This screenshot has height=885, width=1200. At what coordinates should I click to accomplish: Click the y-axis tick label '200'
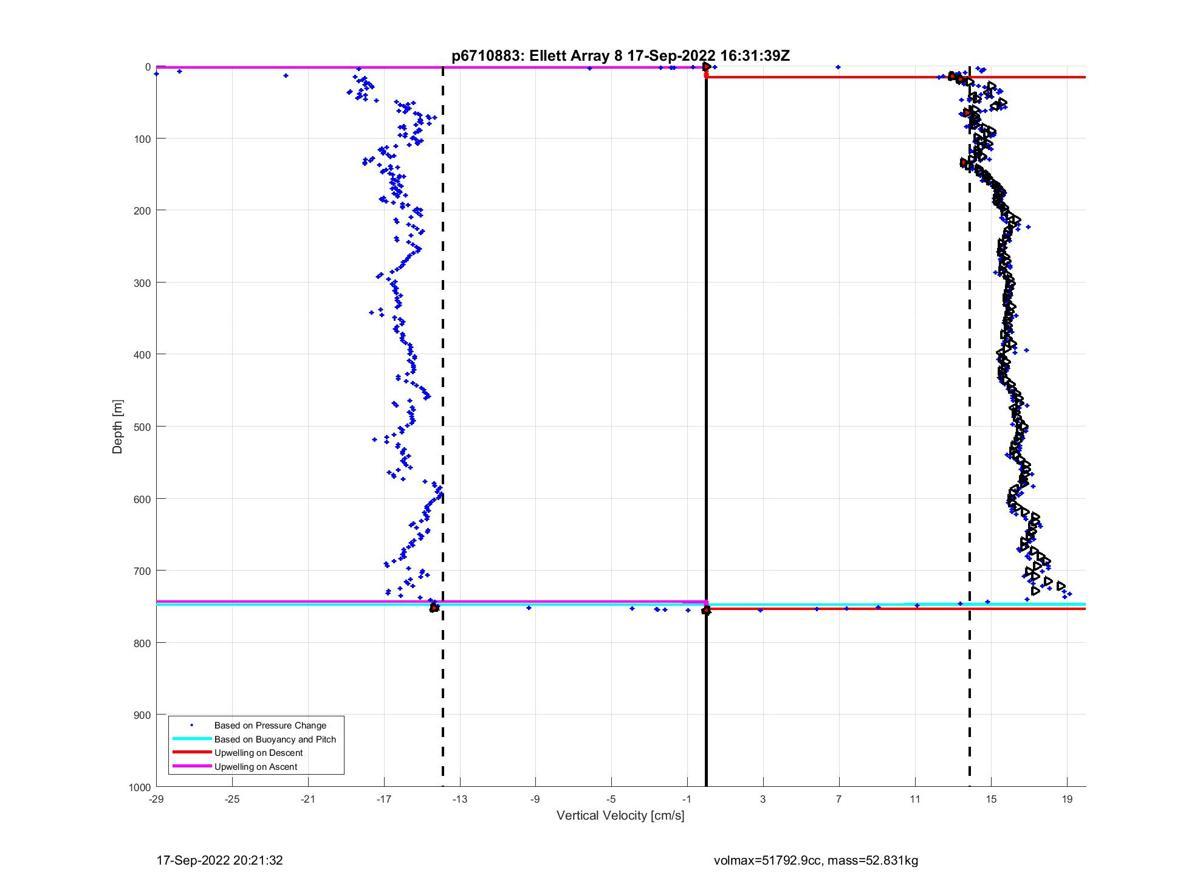pyautogui.click(x=142, y=211)
